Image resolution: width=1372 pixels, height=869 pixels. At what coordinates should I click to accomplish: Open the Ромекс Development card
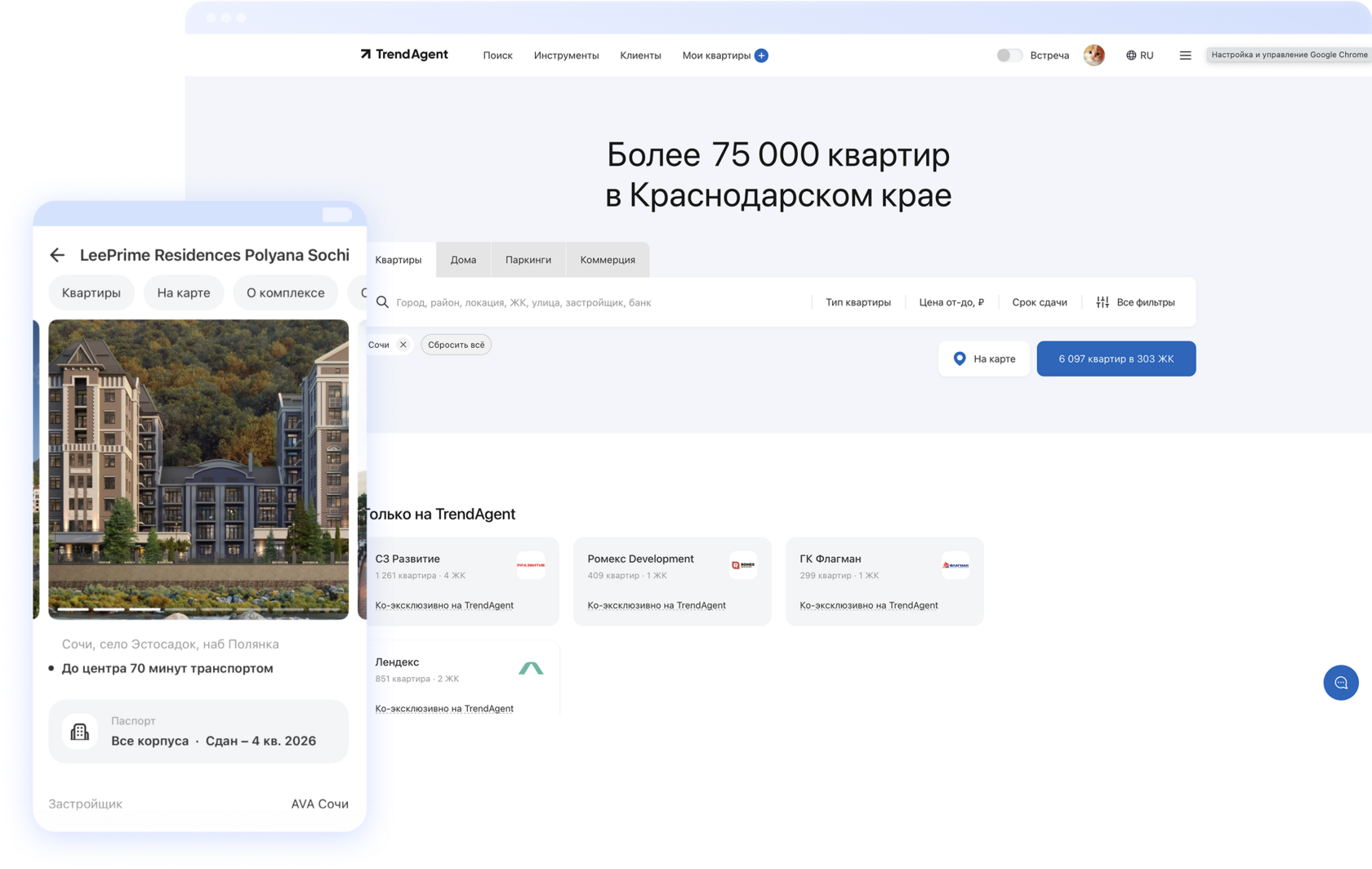tap(672, 582)
